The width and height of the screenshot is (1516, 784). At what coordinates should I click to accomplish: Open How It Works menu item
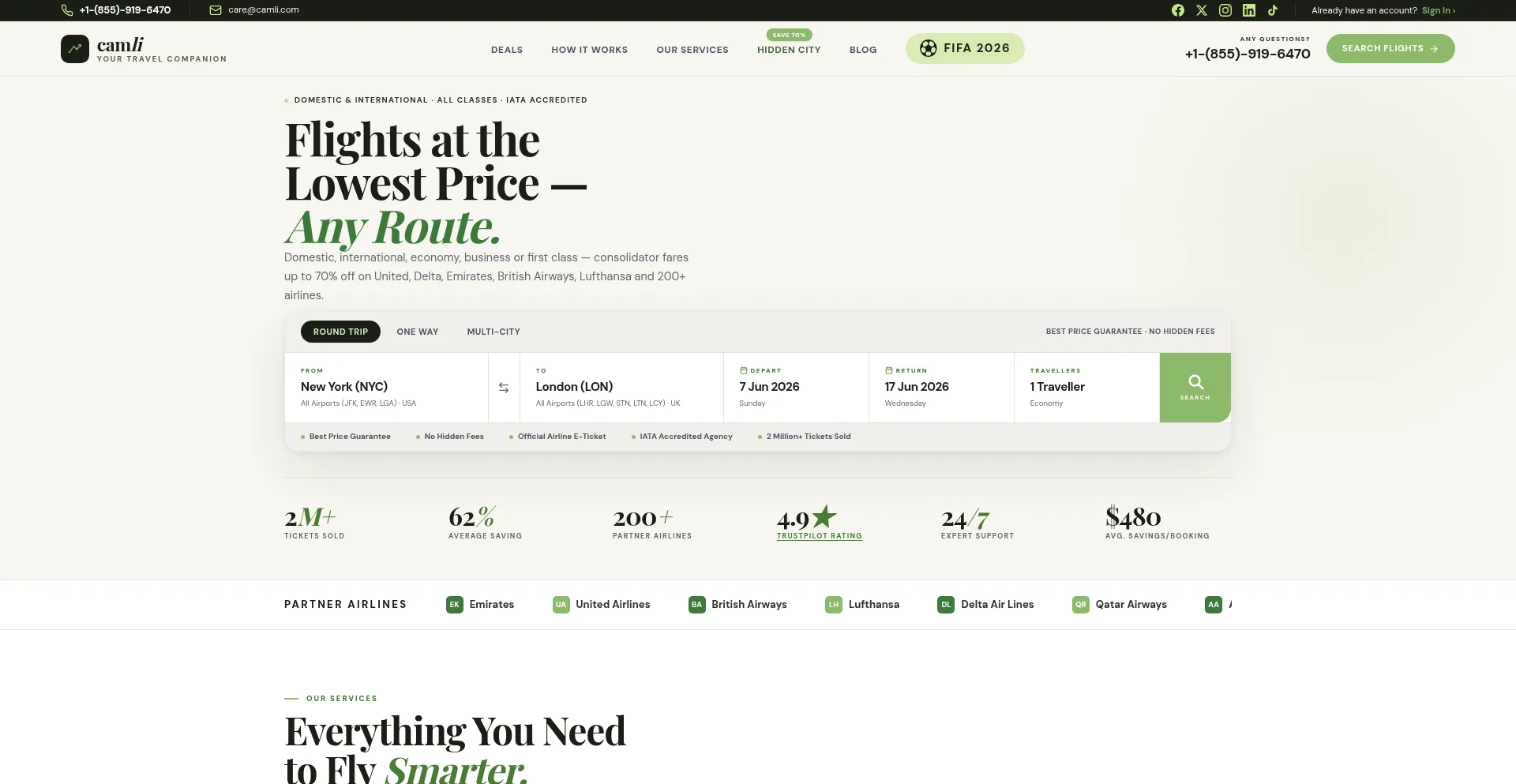point(590,50)
